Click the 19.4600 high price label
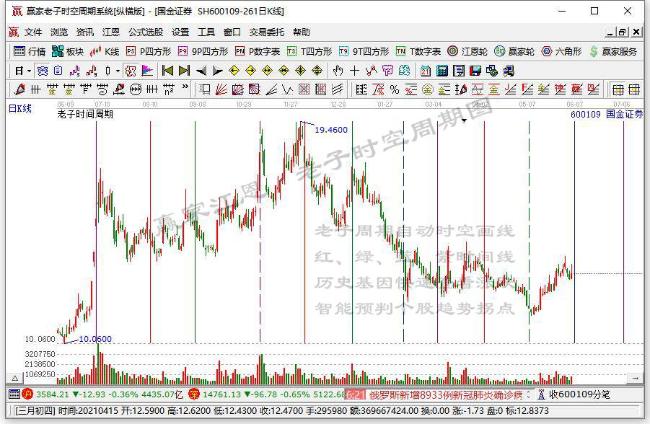 pos(331,130)
